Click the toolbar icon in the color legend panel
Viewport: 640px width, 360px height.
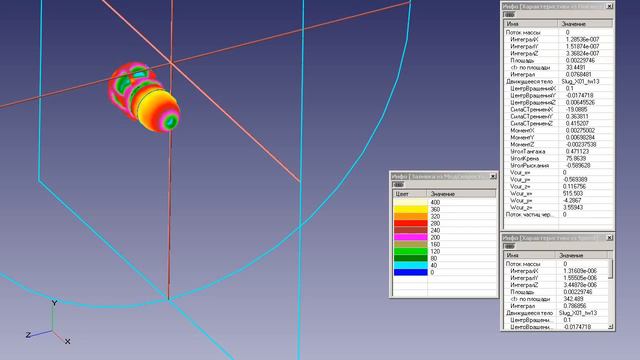tap(398, 185)
